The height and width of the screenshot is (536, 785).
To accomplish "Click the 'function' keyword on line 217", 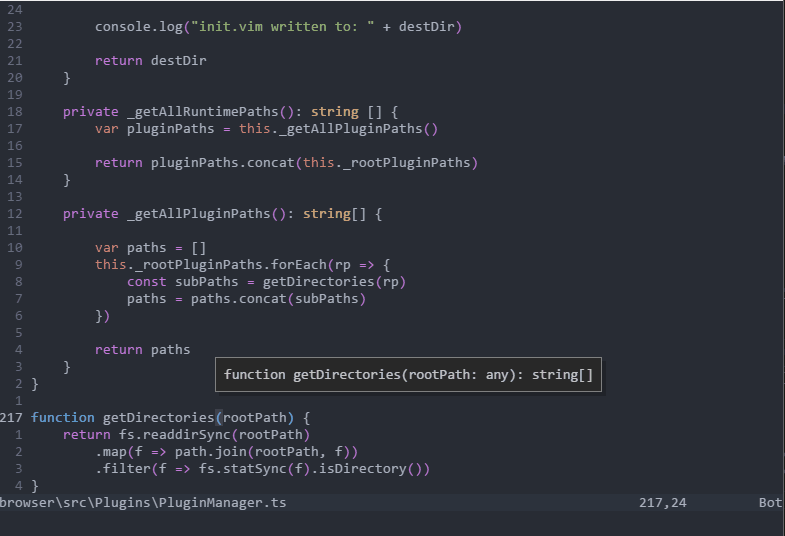I will [x=63, y=418].
